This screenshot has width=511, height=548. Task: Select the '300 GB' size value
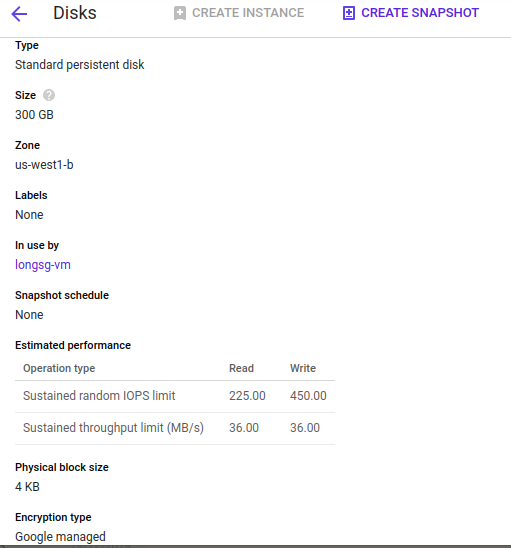34,115
